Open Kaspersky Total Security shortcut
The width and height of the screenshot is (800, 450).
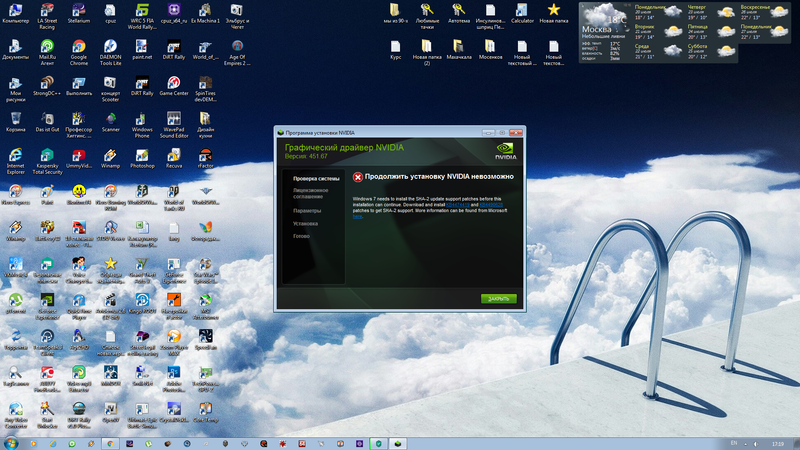click(47, 162)
